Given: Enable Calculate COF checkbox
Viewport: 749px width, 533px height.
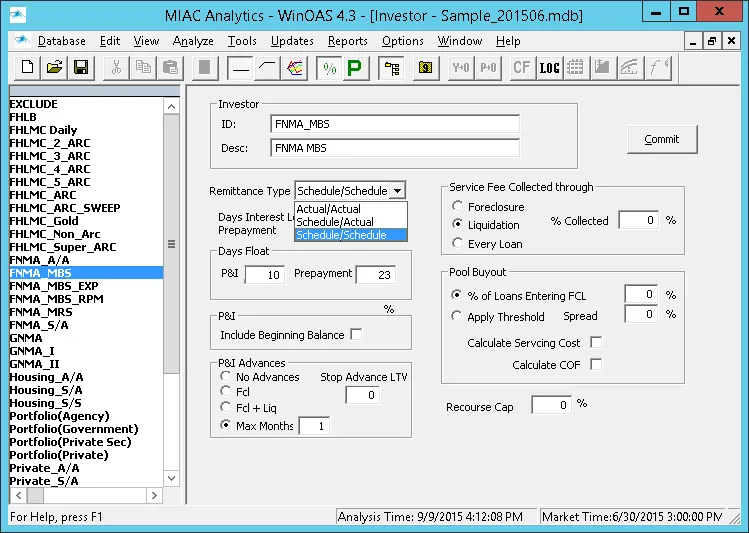Looking at the screenshot, I should click(596, 364).
